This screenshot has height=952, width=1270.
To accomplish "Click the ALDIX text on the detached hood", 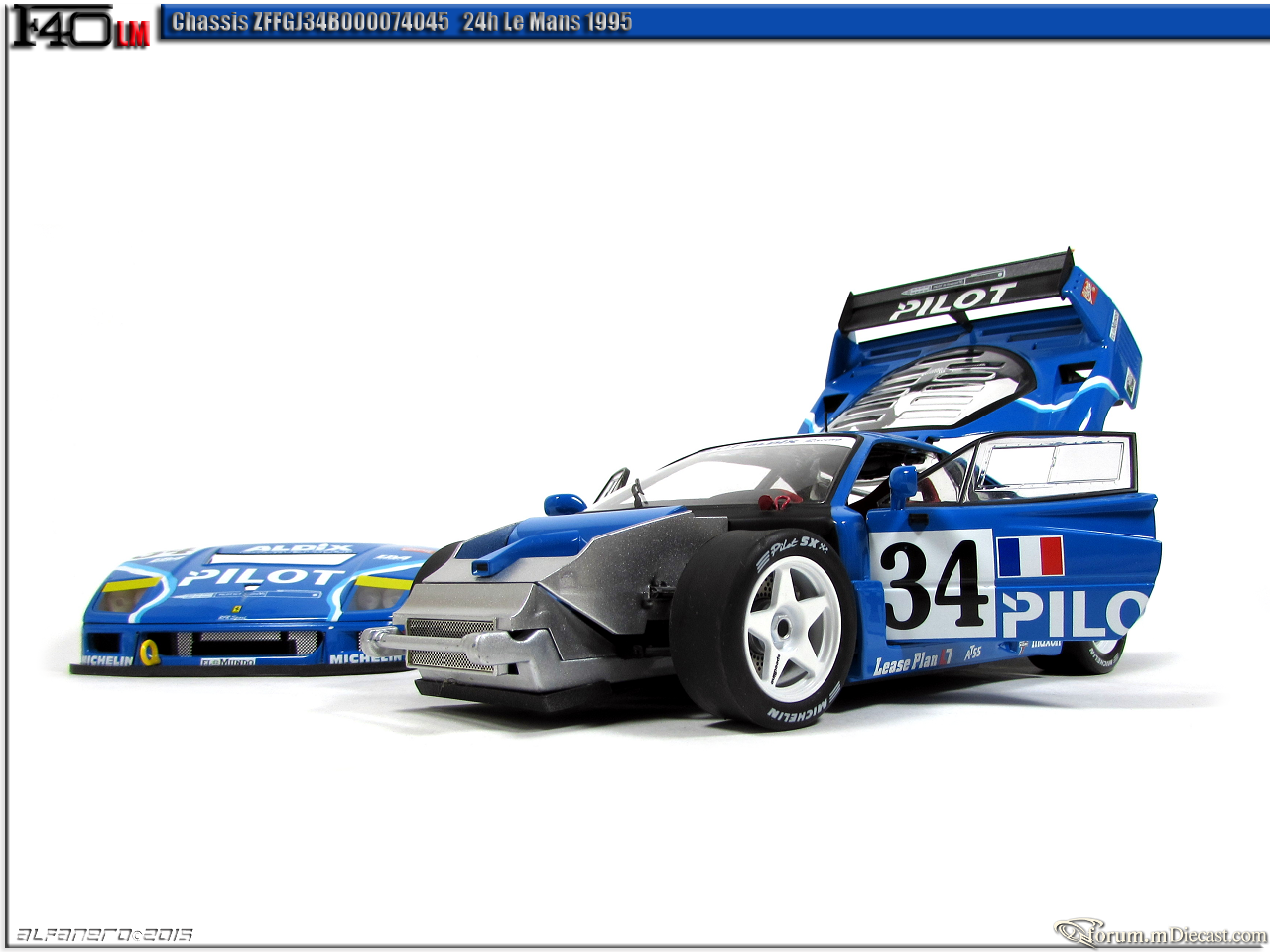I will [x=298, y=548].
